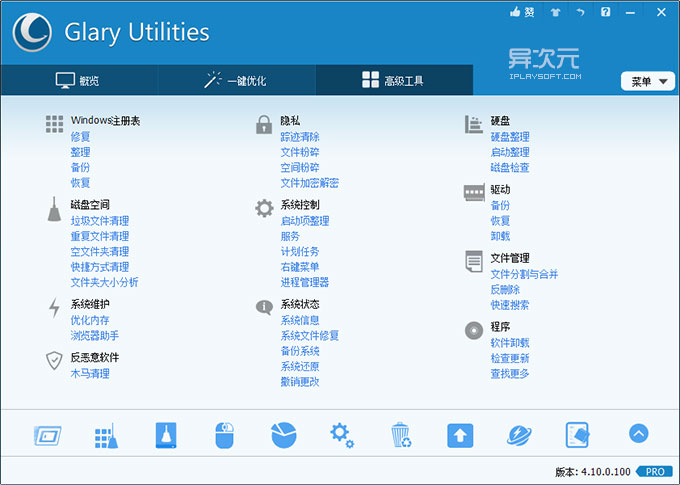Click the gear icon beside 系统控制
Image resolution: width=680 pixels, height=485 pixels.
[264, 208]
